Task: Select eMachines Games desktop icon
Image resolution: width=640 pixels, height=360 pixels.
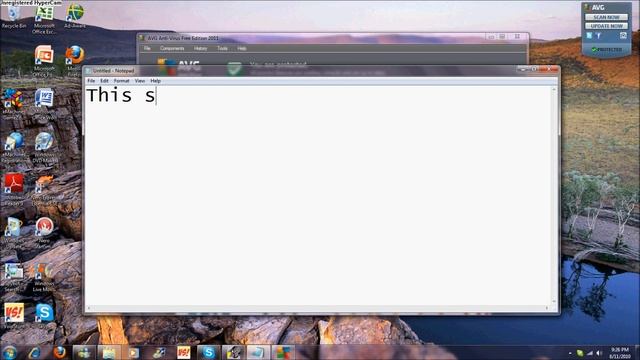Action: pos(13,104)
